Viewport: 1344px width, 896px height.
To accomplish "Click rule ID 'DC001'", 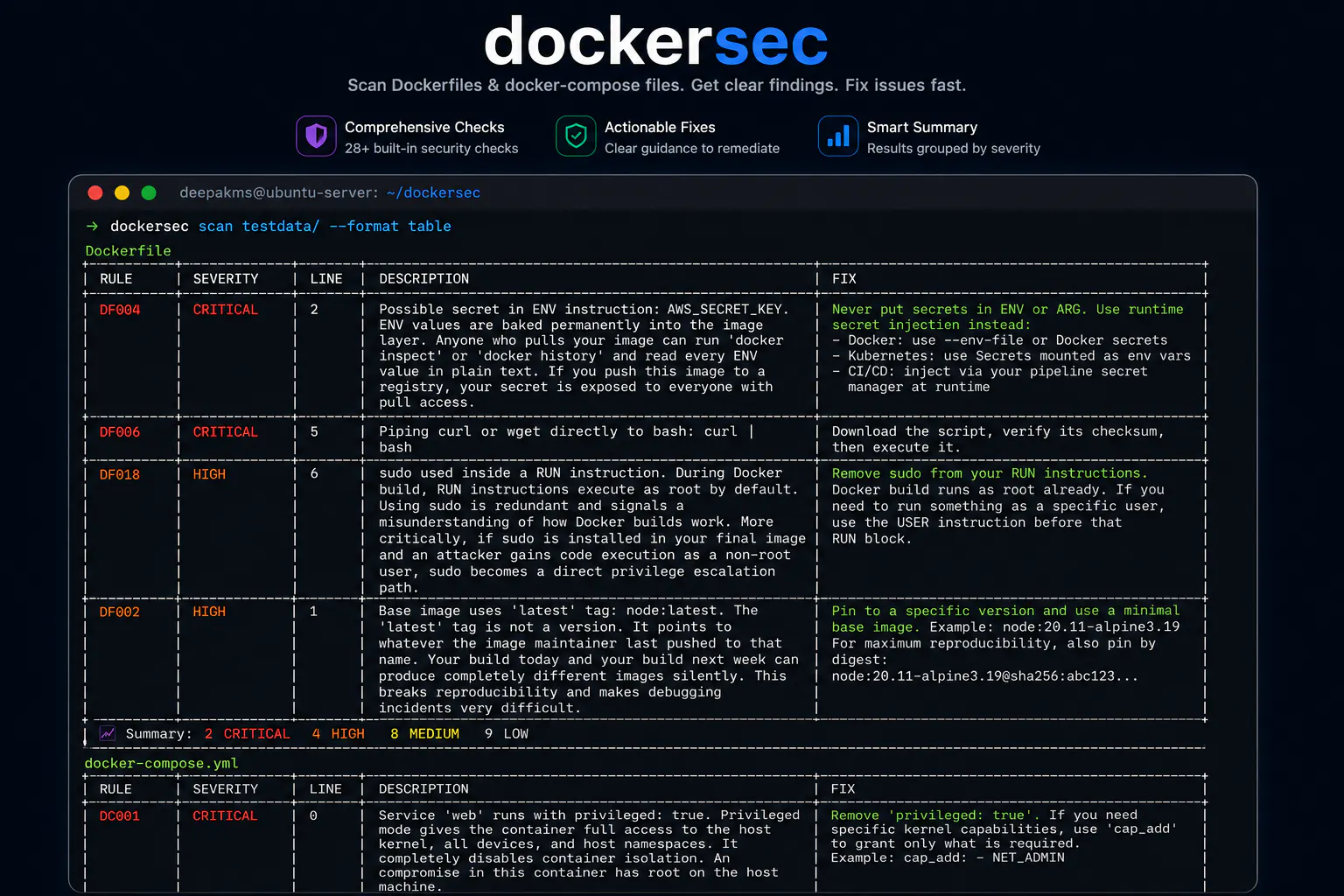I will pyautogui.click(x=119, y=815).
